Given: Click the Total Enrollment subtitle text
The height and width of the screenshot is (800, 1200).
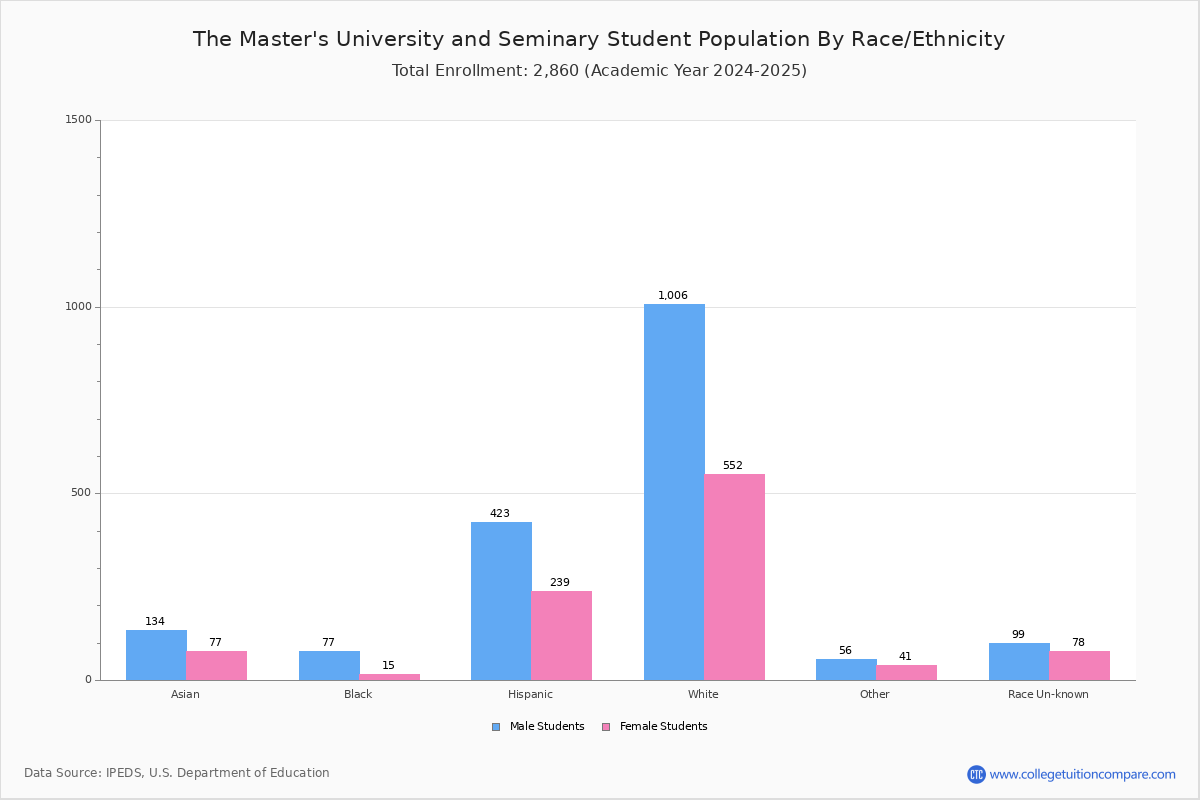Looking at the screenshot, I should tap(599, 71).
